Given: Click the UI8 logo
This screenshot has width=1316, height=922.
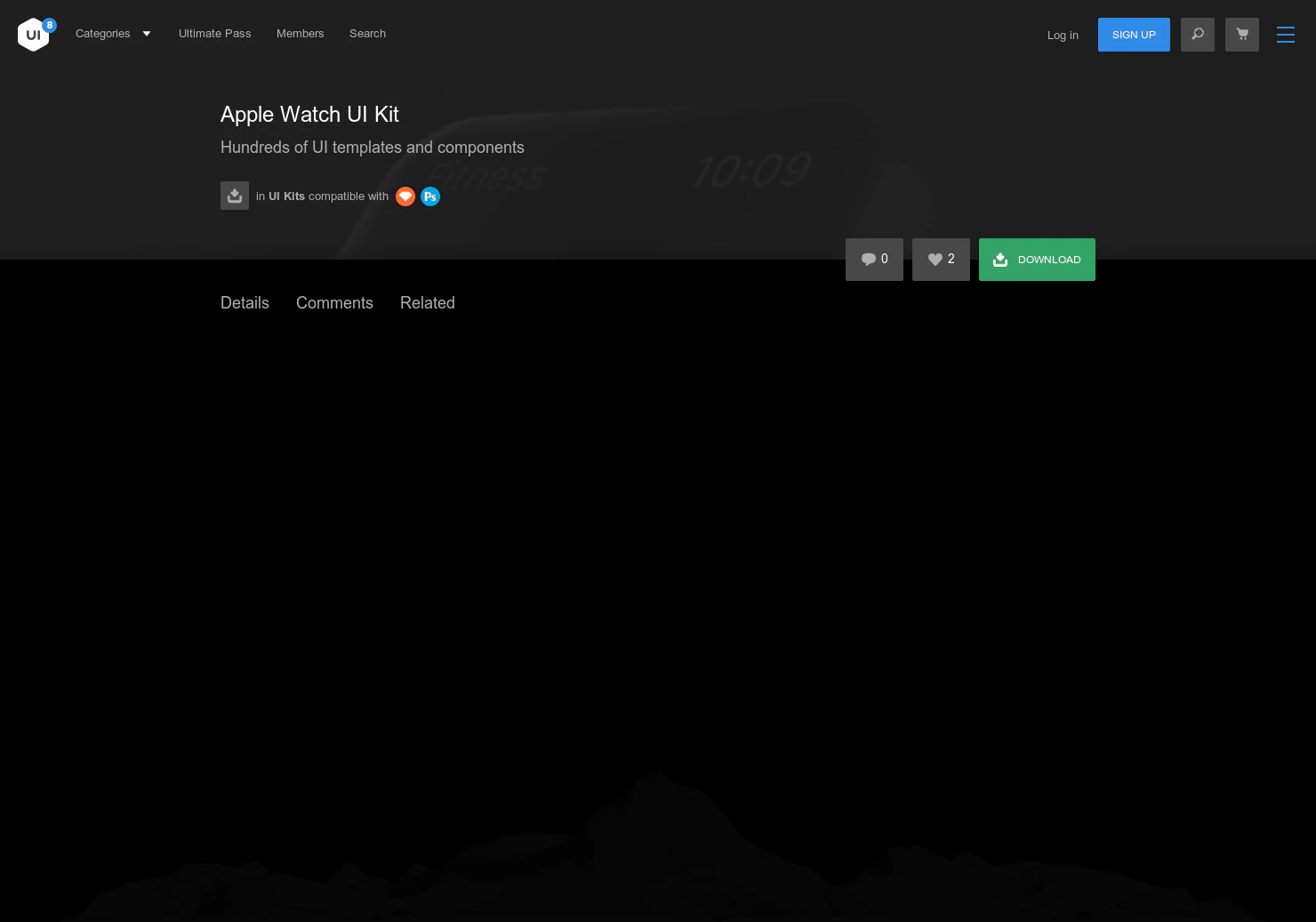Looking at the screenshot, I should 34,35.
